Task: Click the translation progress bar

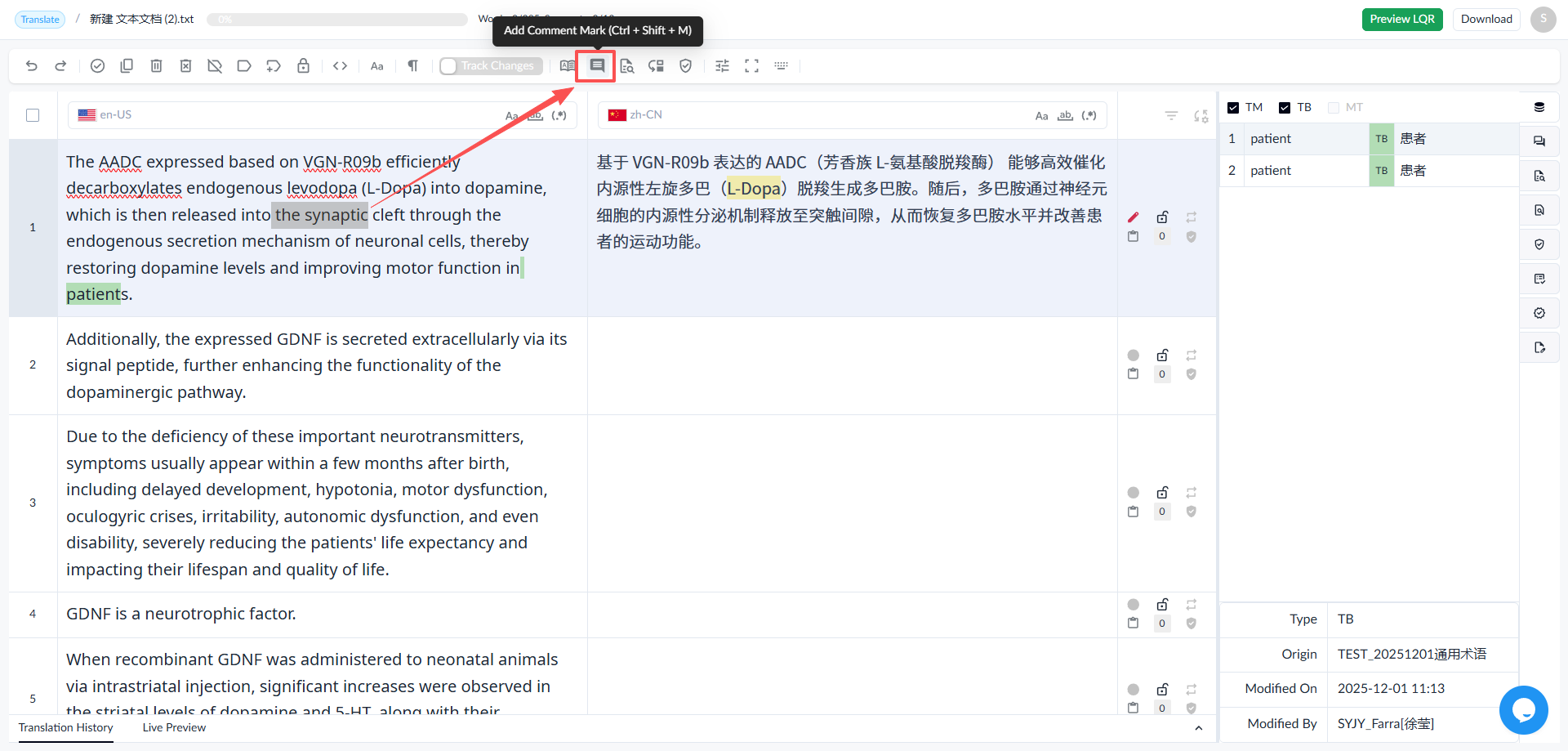Action: tap(336, 20)
